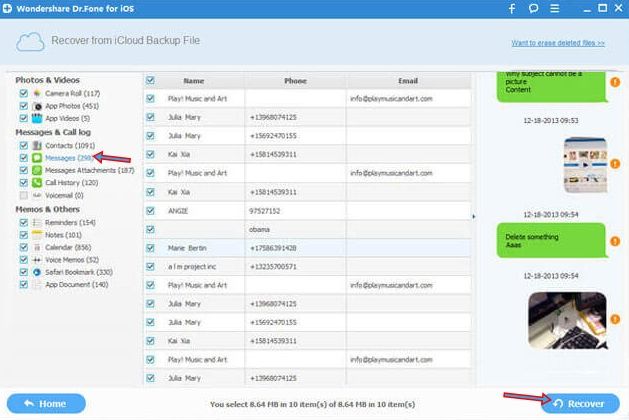
Task: Click the iCloud cloud icon in header
Action: click(x=30, y=42)
